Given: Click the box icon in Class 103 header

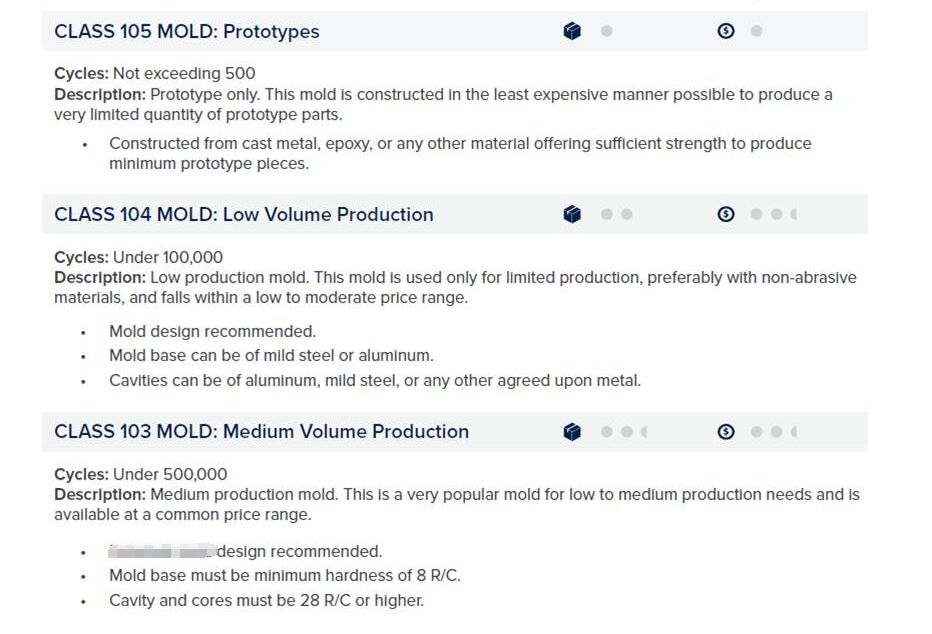Looking at the screenshot, I should [x=572, y=432].
